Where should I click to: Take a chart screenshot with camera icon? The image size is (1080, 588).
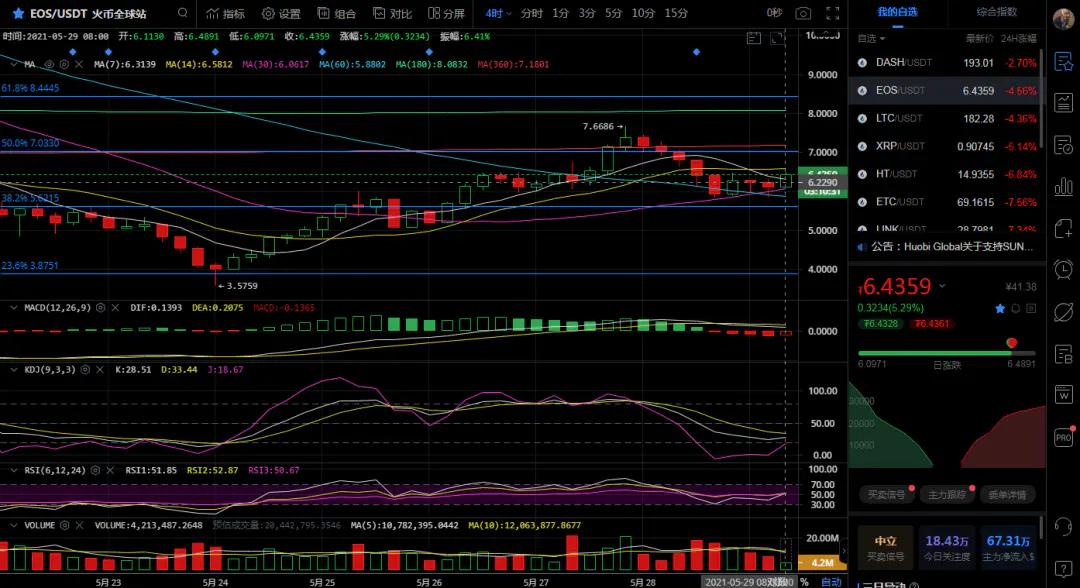(x=802, y=13)
